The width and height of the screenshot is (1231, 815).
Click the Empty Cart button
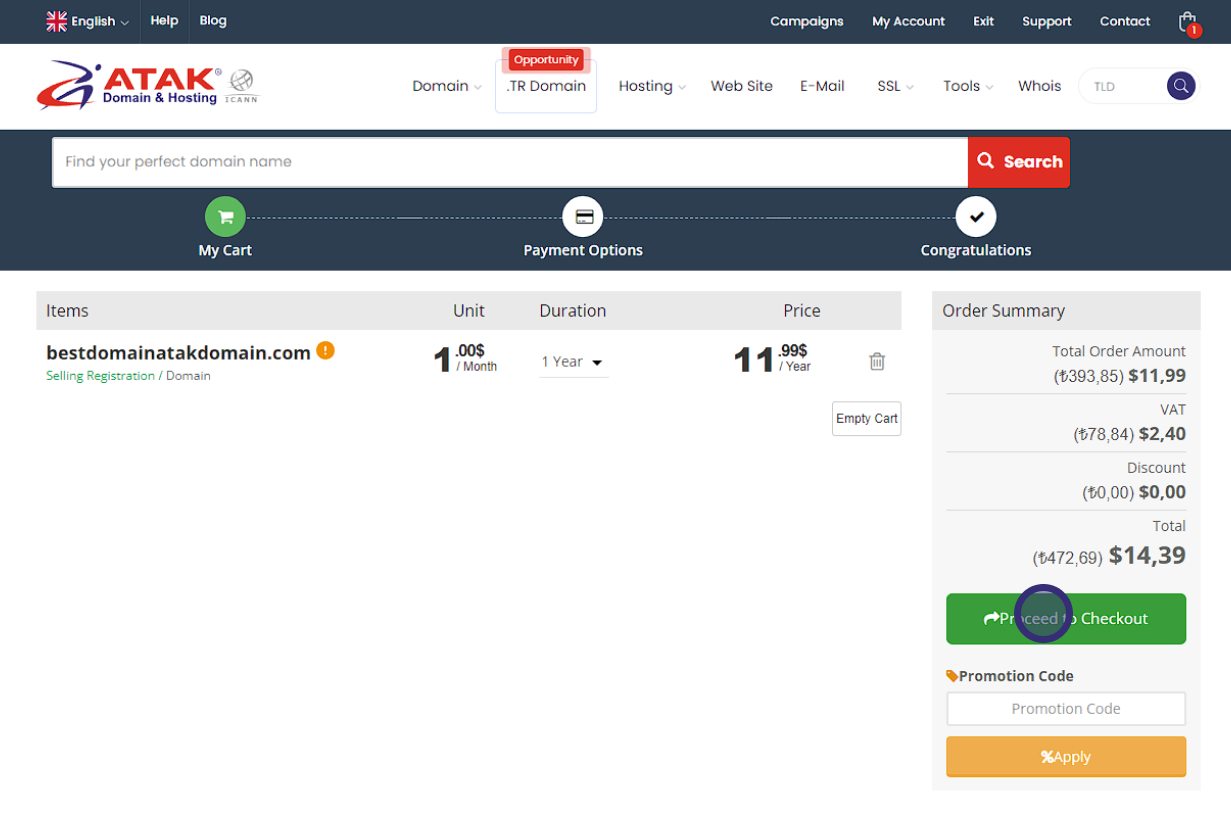867,418
